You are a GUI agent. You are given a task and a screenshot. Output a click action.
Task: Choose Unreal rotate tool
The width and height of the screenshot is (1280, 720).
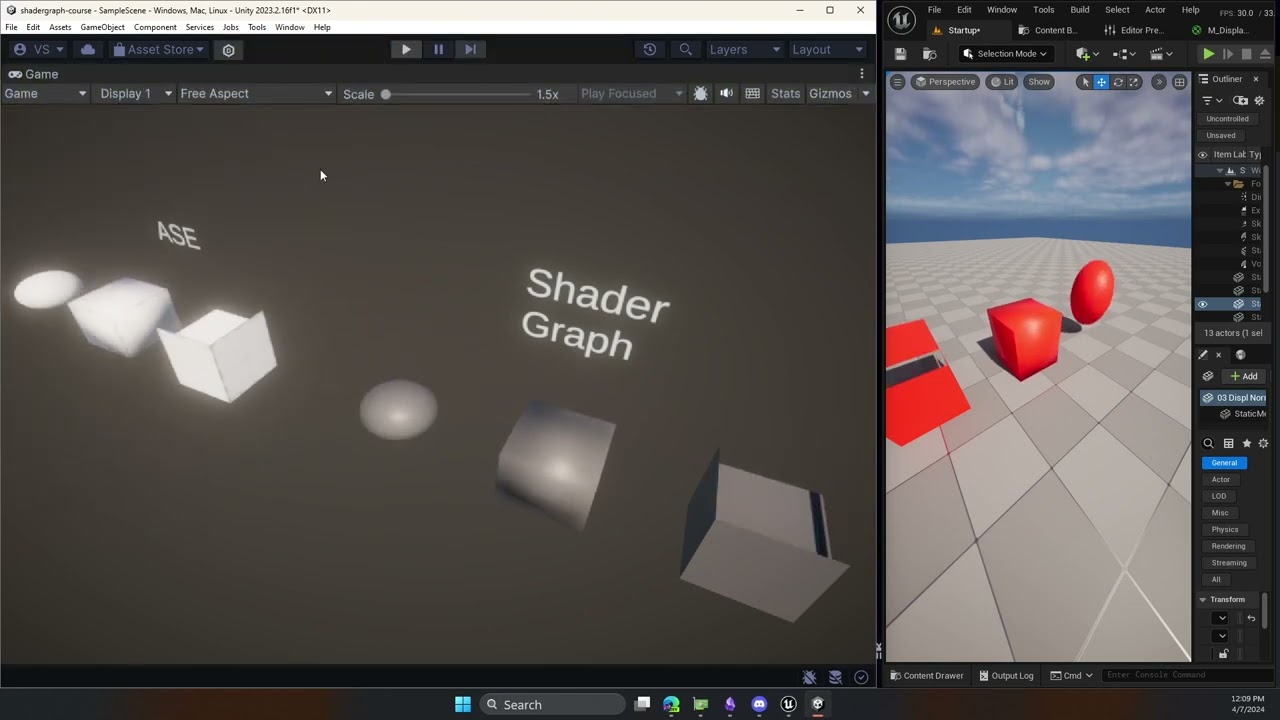click(x=1118, y=82)
